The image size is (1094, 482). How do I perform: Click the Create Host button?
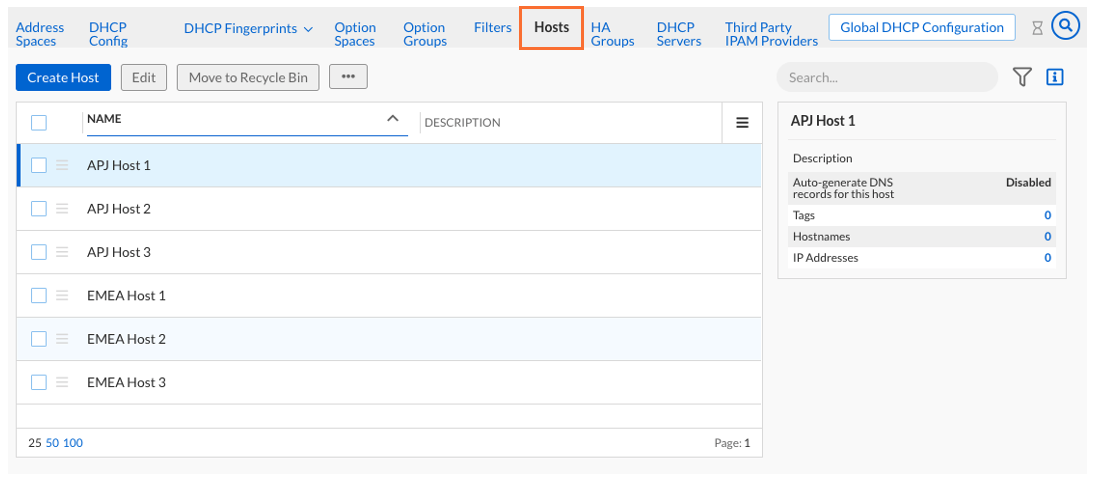(63, 77)
